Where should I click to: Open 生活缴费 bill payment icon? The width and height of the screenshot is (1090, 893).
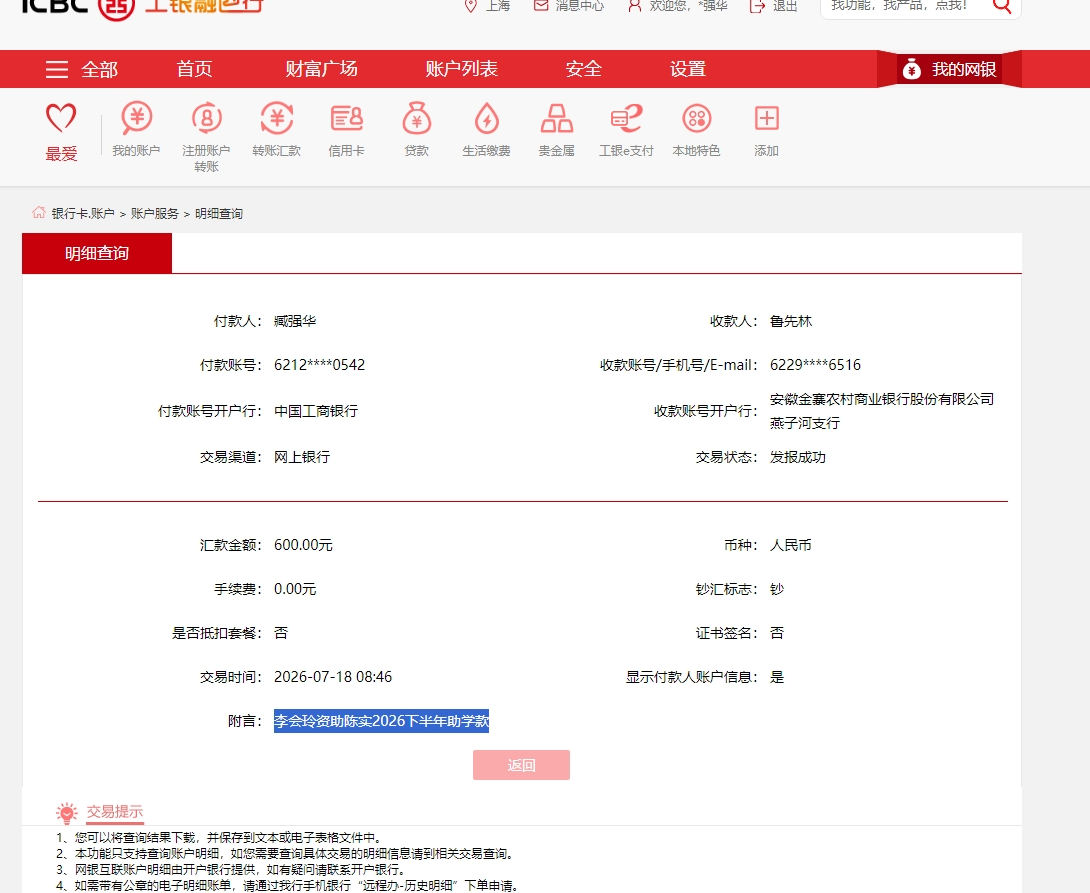pyautogui.click(x=487, y=117)
